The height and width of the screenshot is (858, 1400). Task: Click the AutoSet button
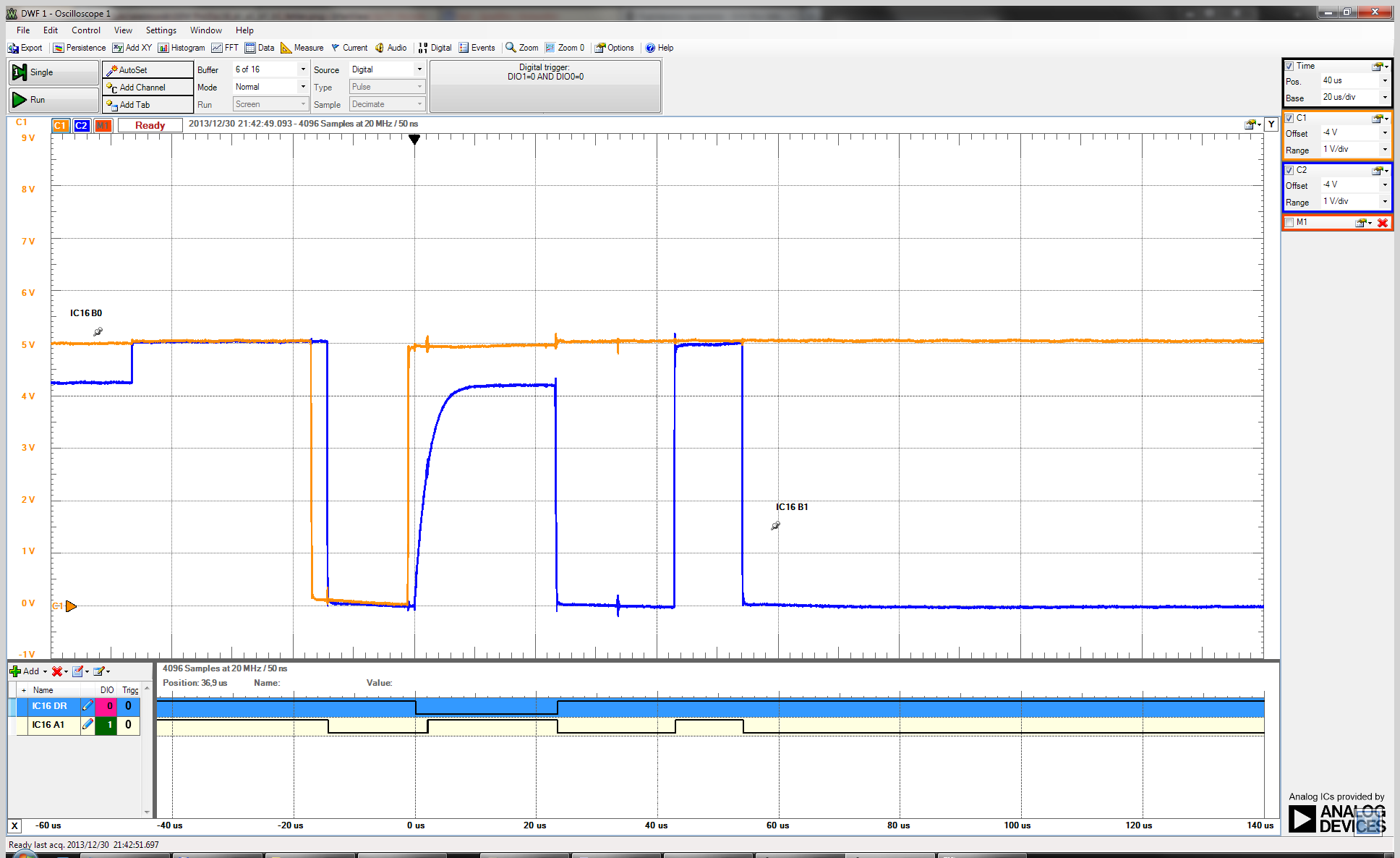pos(148,69)
